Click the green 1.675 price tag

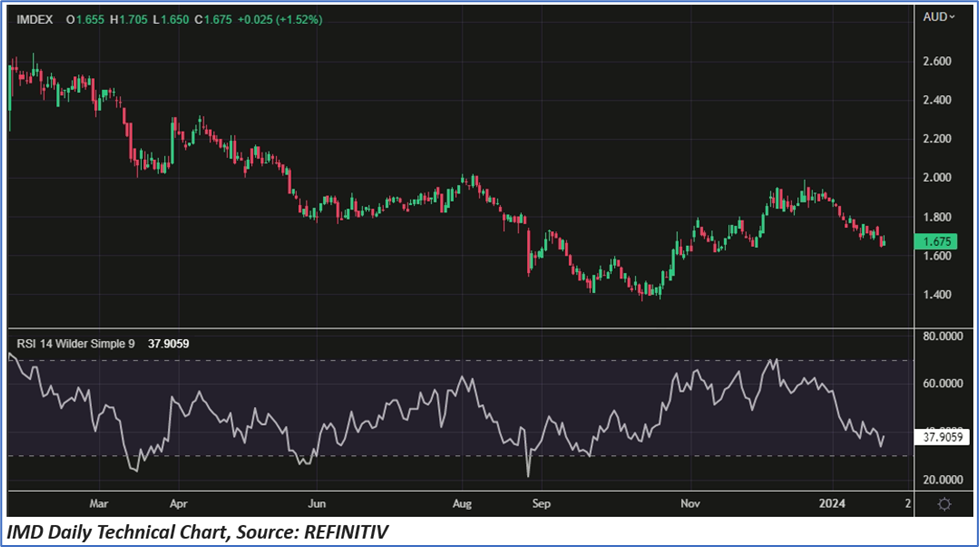935,241
